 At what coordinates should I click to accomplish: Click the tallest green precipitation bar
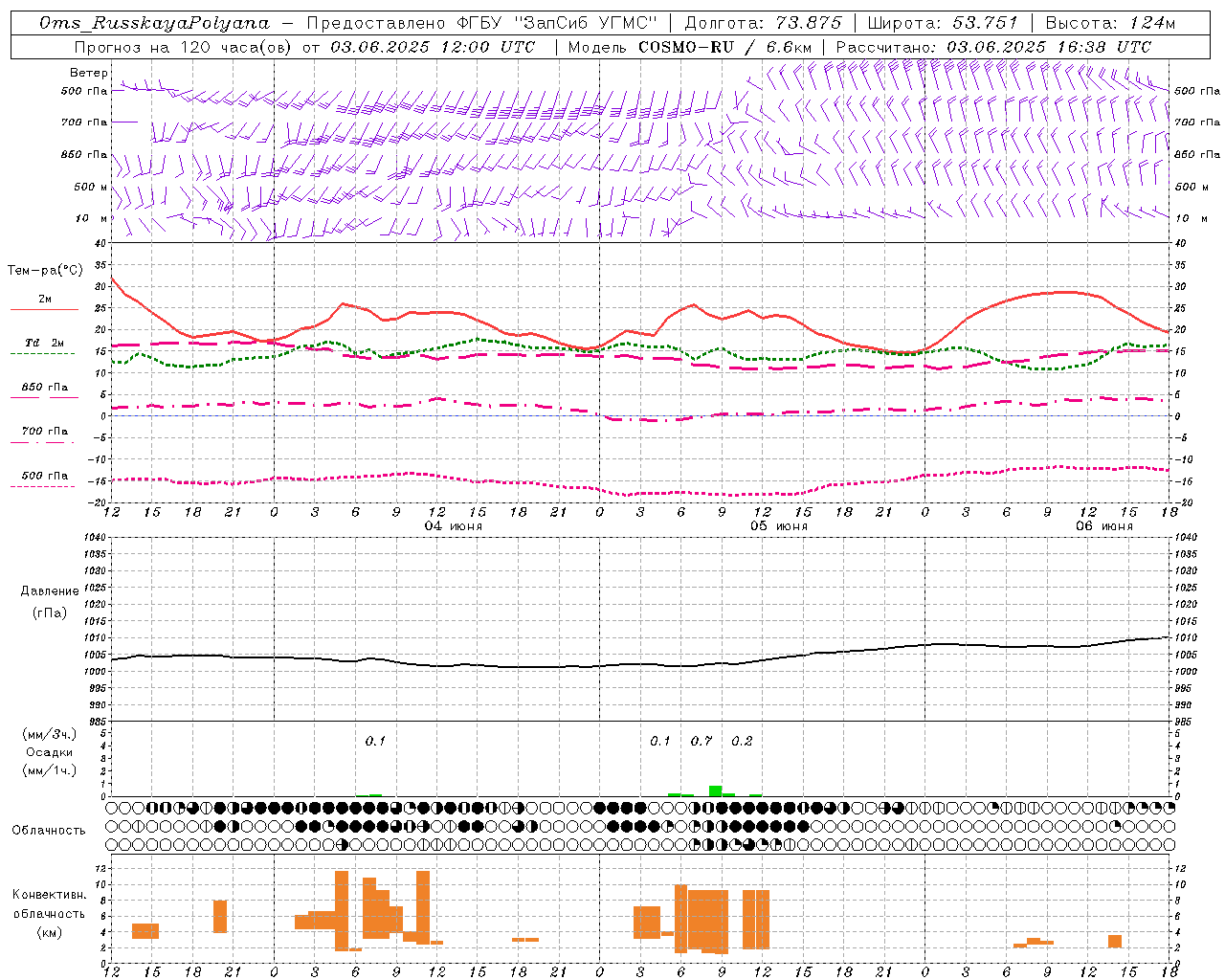(715, 791)
